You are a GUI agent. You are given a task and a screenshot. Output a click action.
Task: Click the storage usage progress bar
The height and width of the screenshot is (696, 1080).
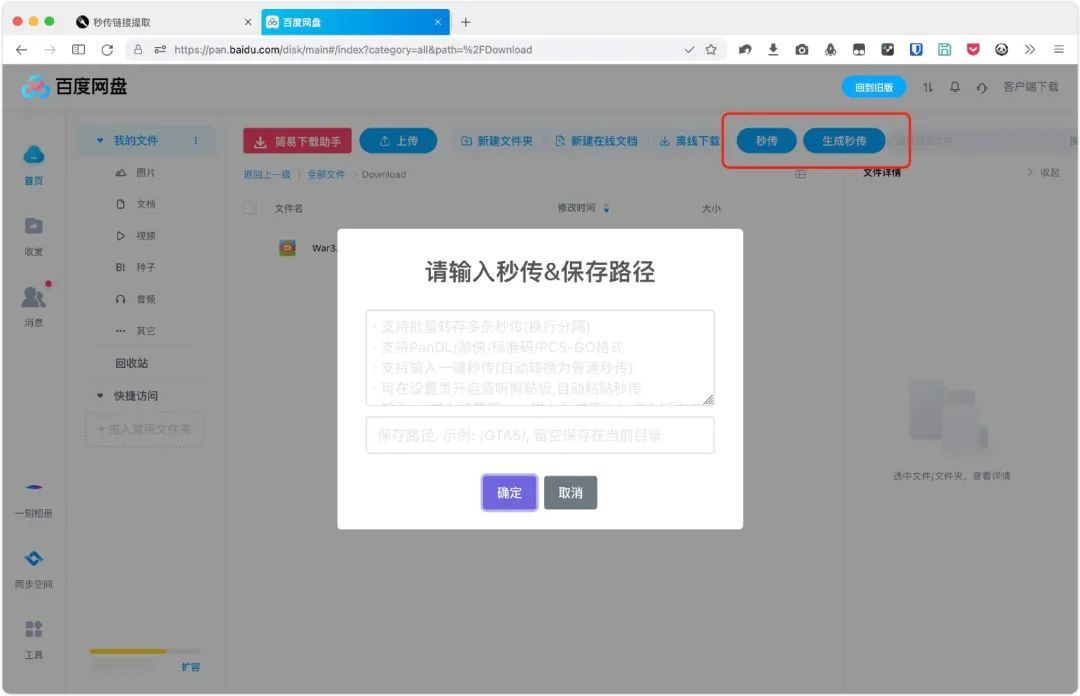(x=145, y=651)
